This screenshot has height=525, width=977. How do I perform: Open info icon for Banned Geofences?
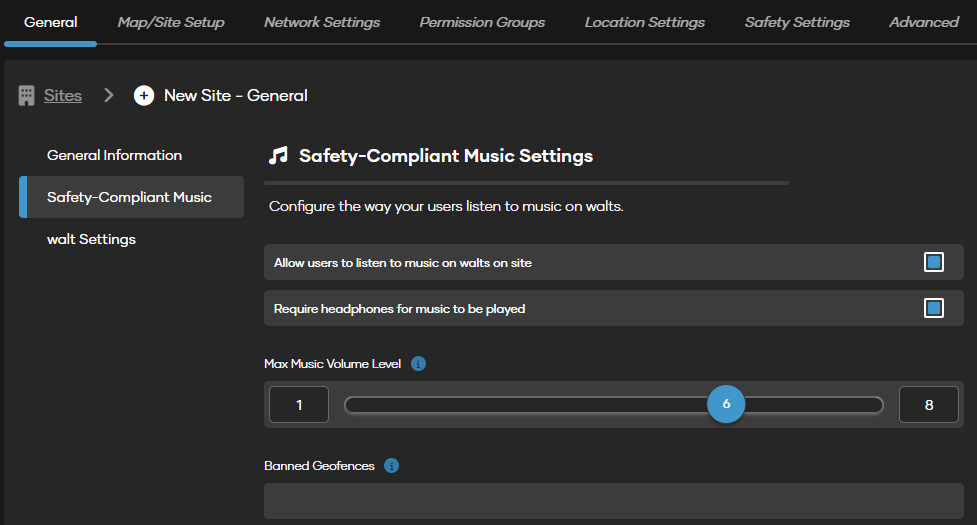pos(391,466)
